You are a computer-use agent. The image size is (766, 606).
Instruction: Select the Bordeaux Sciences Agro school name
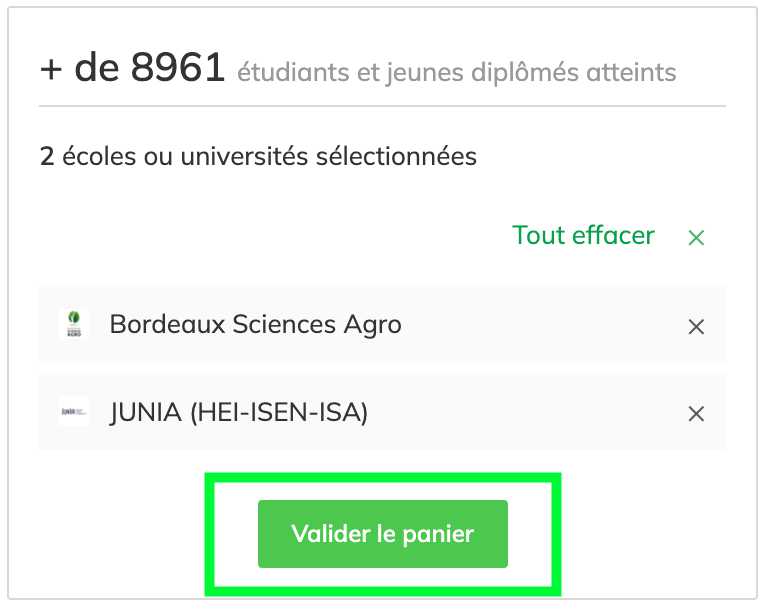click(x=255, y=325)
